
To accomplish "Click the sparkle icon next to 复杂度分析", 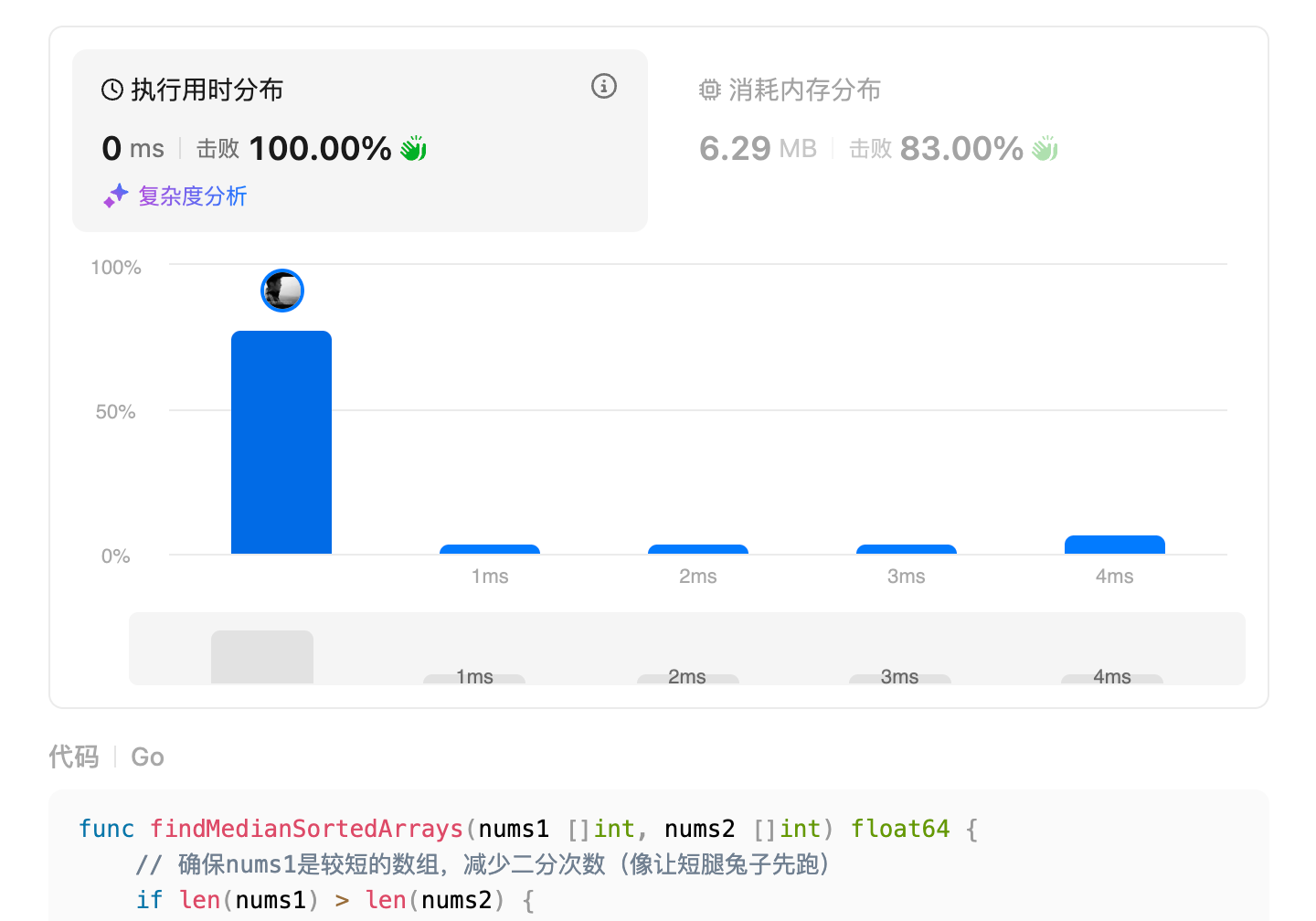I will point(115,196).
